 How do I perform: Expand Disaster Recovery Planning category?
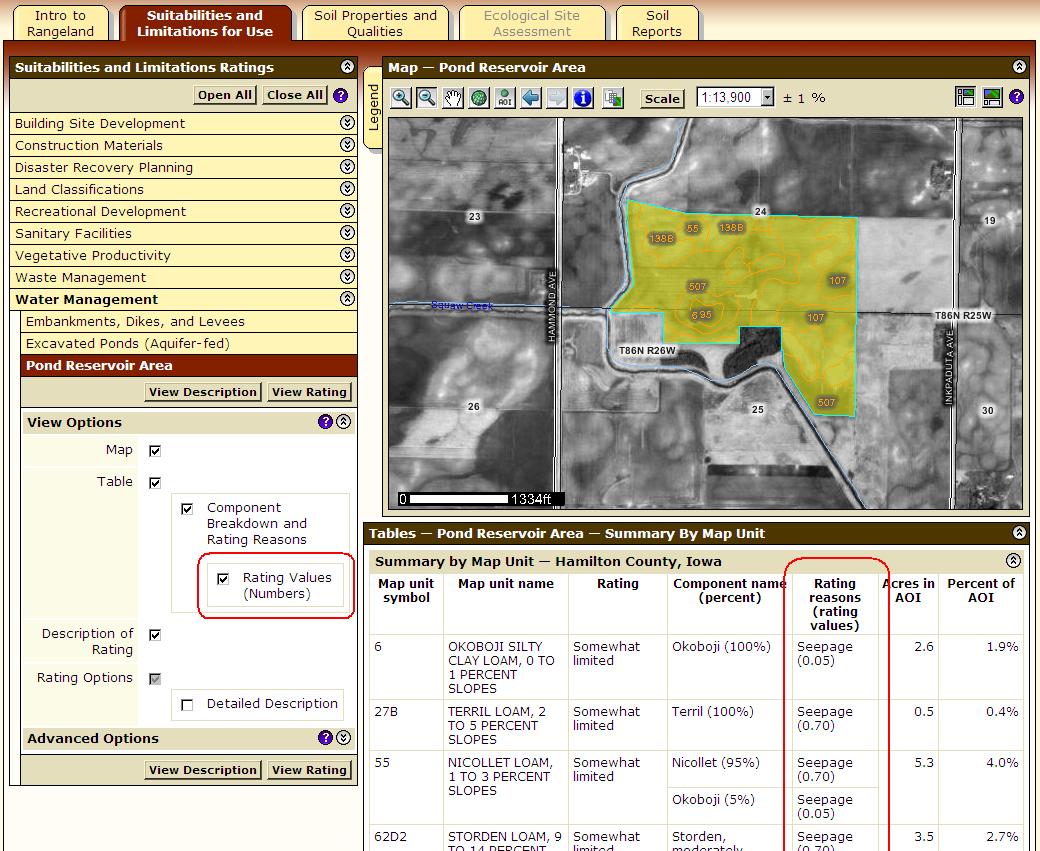click(347, 166)
